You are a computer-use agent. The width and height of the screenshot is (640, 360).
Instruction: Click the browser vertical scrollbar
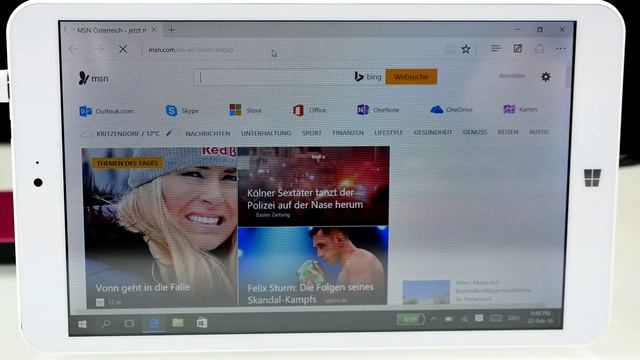pyautogui.click(x=568, y=76)
